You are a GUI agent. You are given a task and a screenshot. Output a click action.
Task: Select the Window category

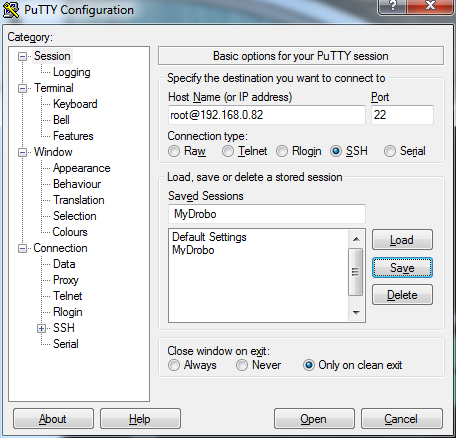point(53,152)
